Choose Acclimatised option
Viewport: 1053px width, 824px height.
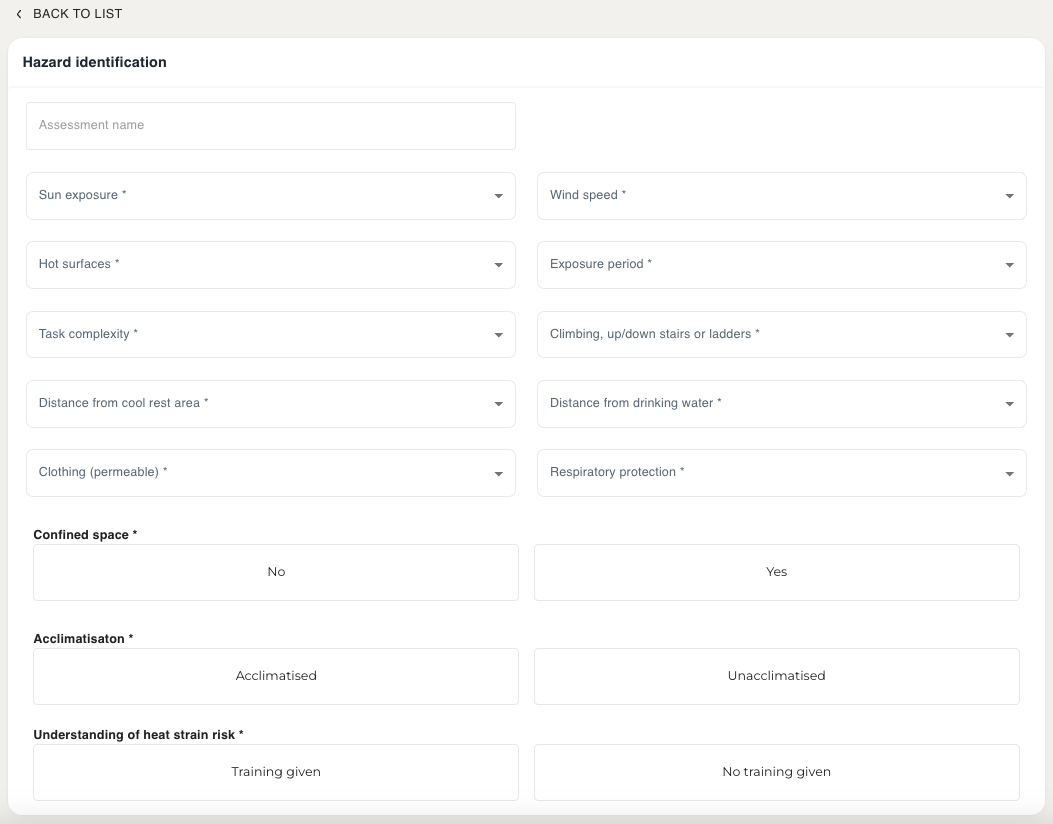pyautogui.click(x=276, y=676)
